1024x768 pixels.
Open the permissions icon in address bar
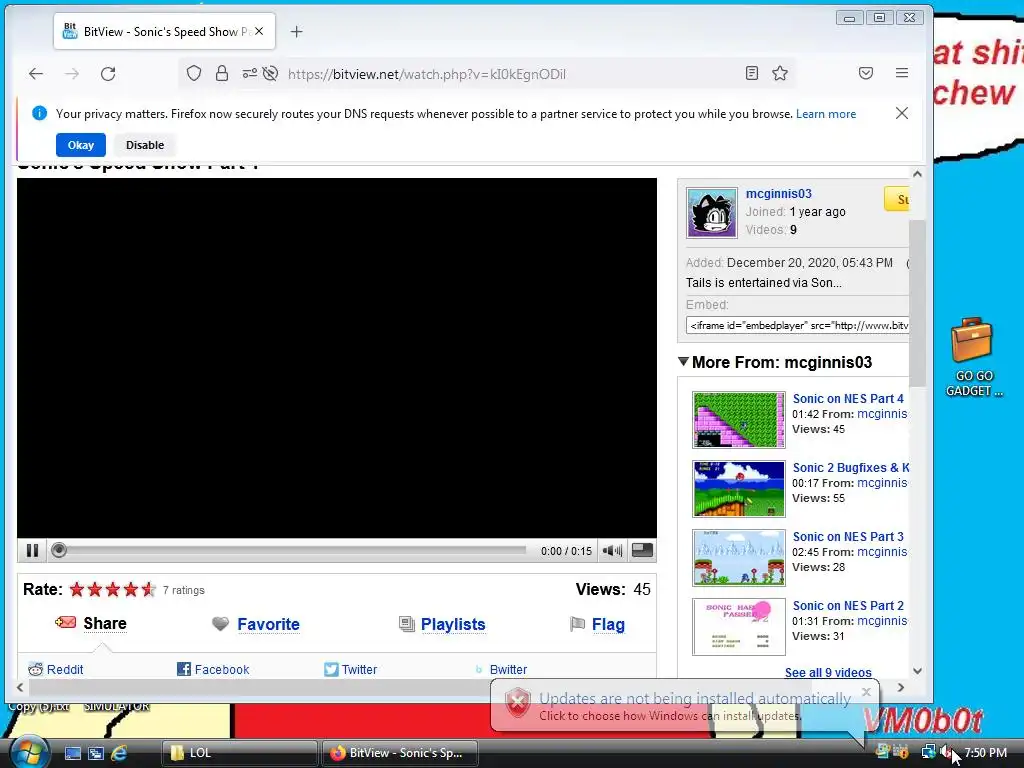click(x=249, y=73)
